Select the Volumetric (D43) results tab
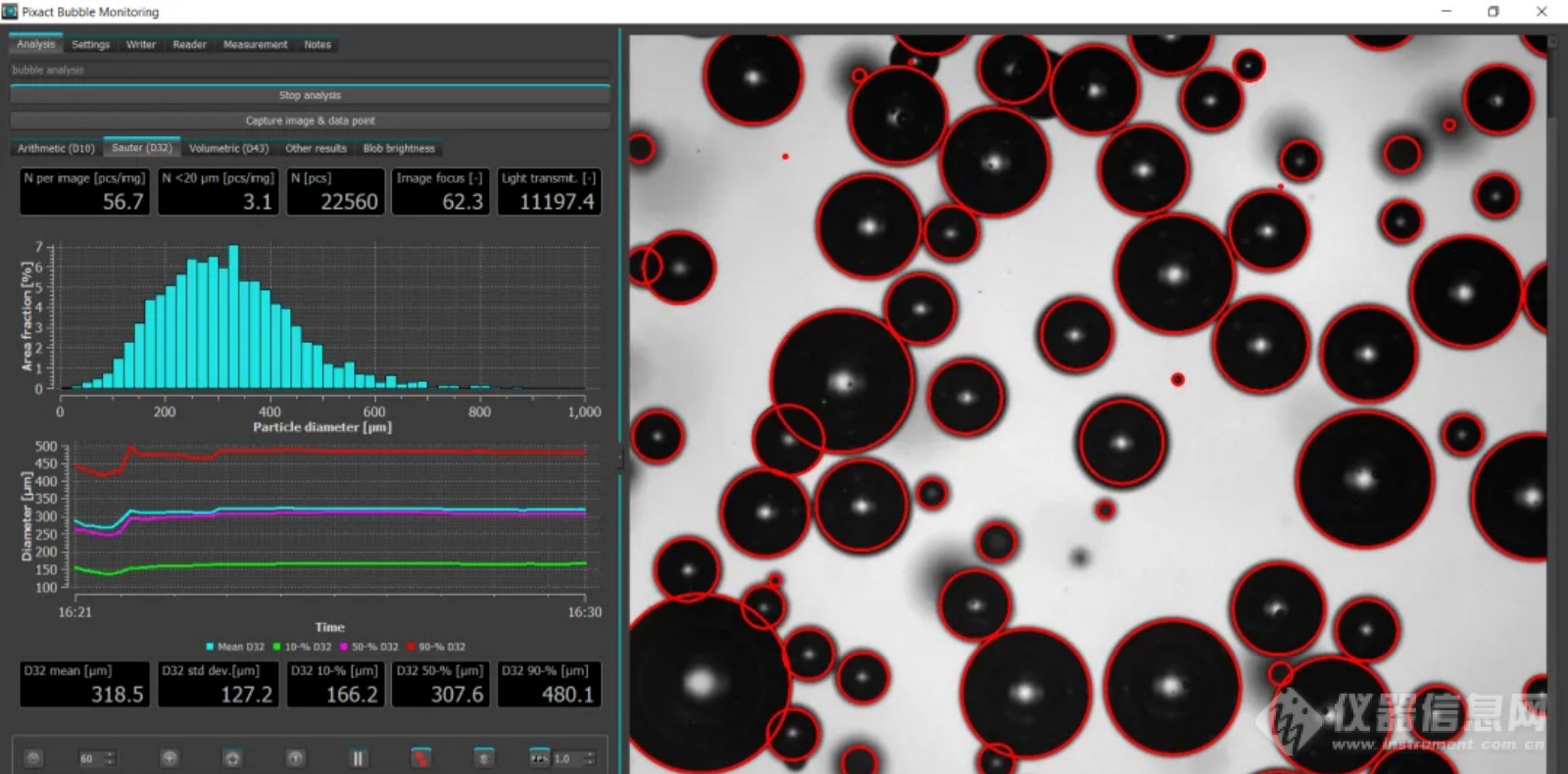 [x=228, y=148]
